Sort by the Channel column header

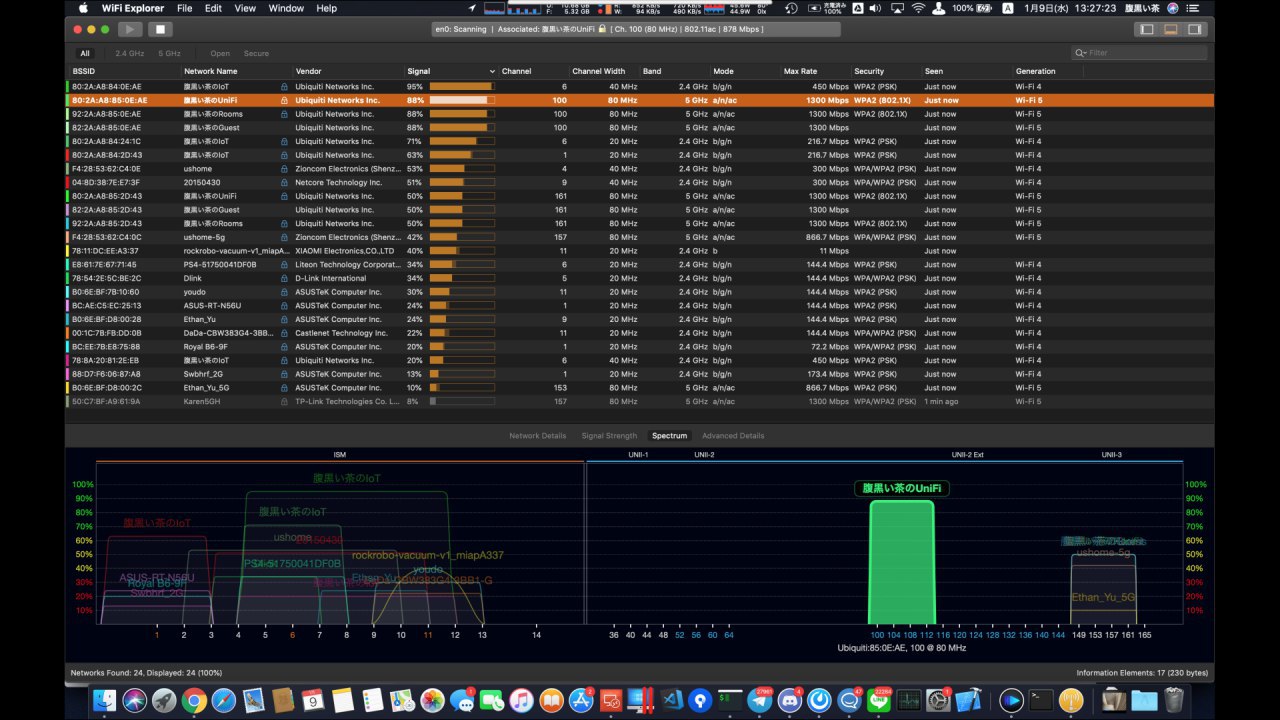[534, 71]
